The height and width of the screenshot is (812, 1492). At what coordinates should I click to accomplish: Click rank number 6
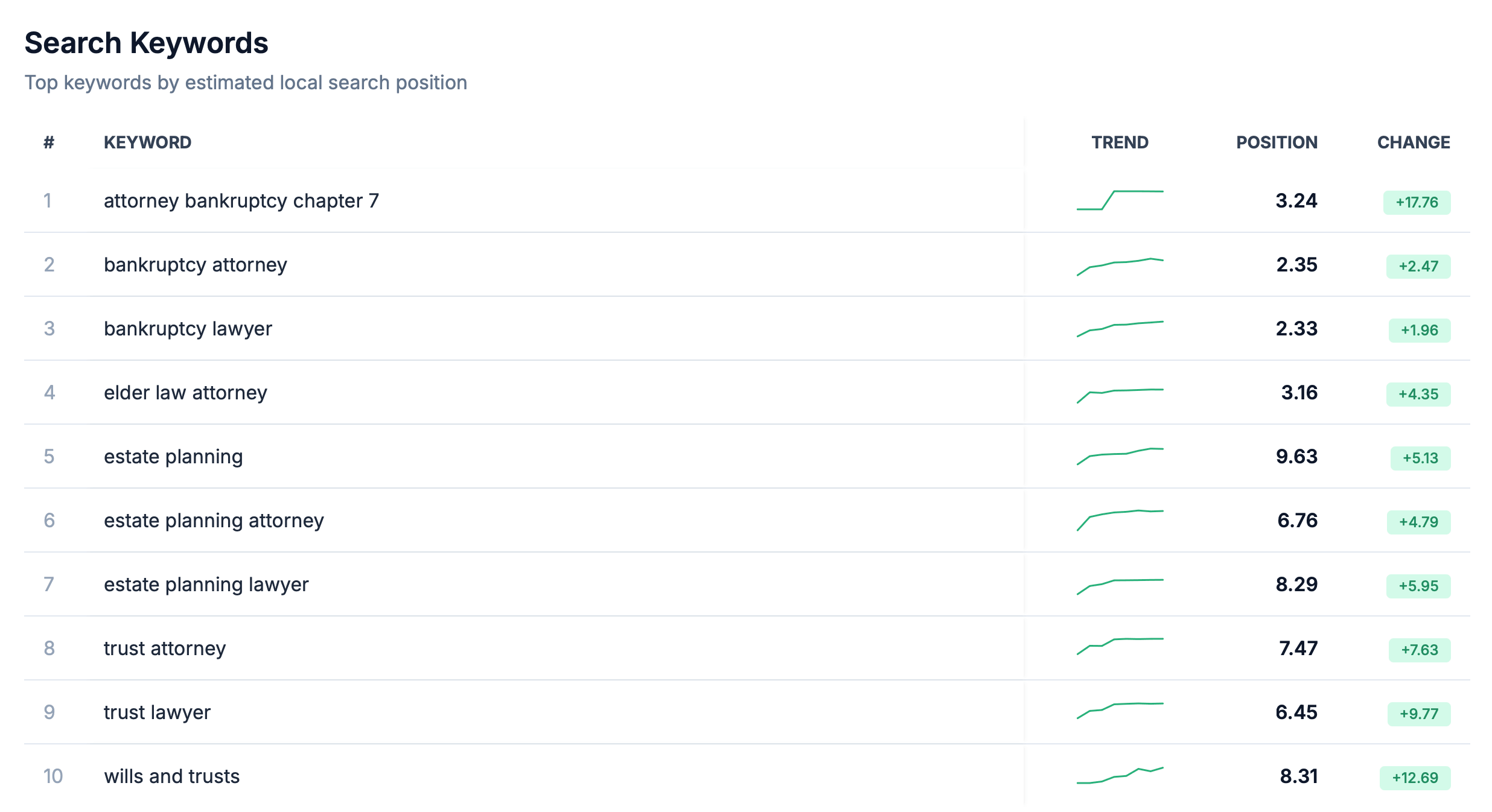point(49,520)
